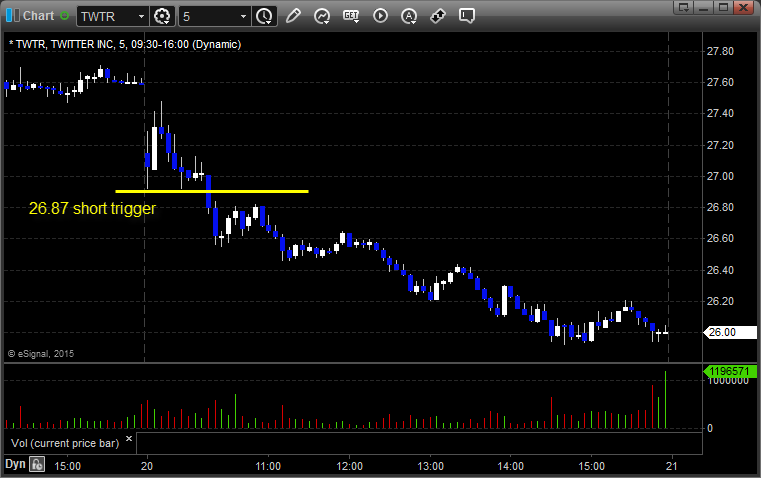Select the Vol (current price bar) tab
The width and height of the screenshot is (761, 478).
click(x=65, y=442)
